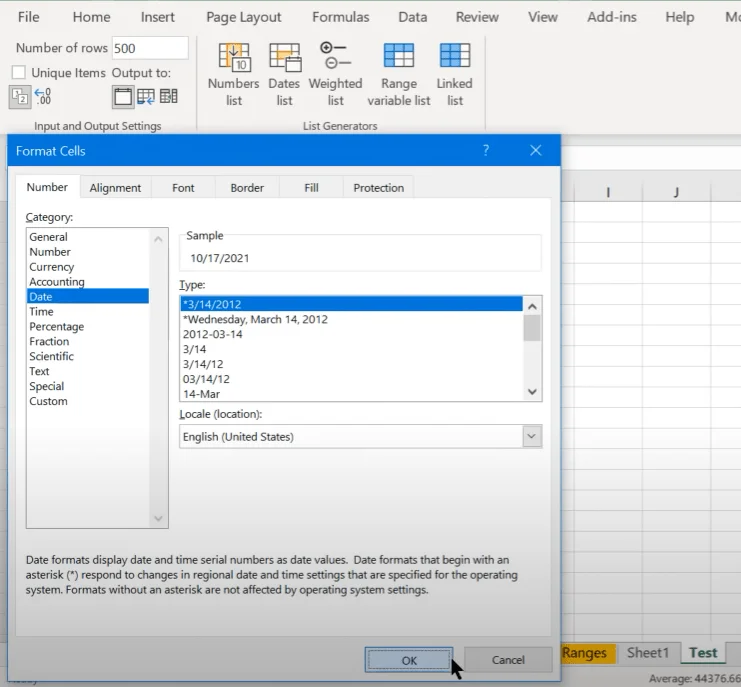Select the Number tab in Format Cells

click(47, 187)
